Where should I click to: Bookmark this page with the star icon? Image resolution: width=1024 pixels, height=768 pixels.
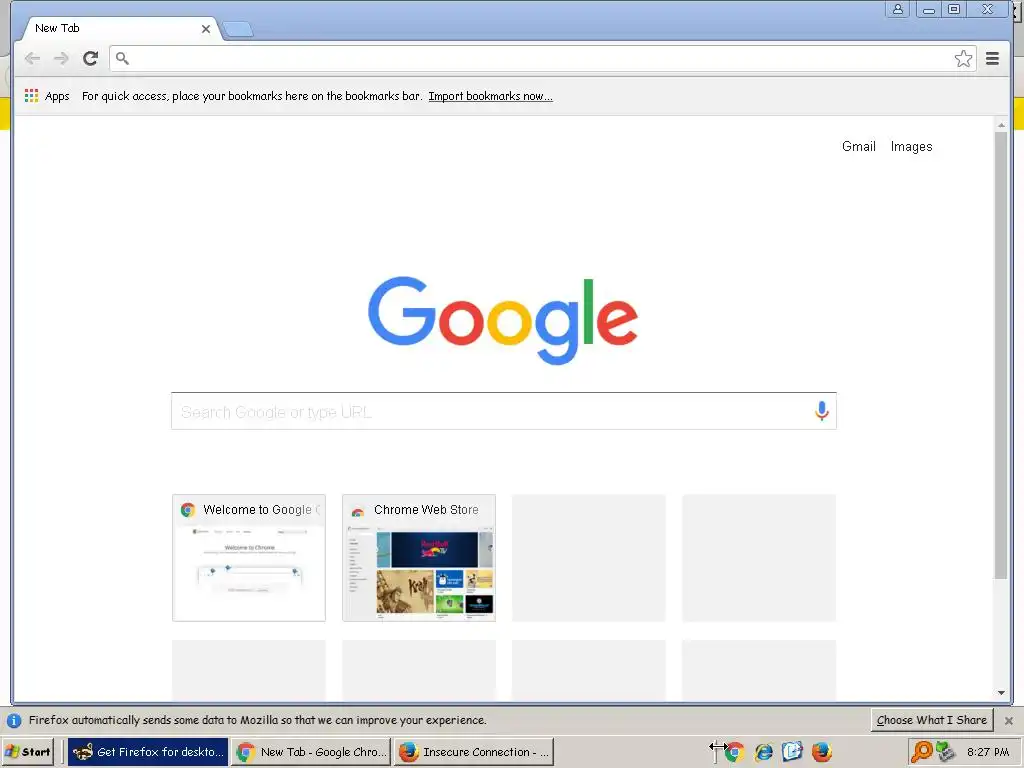click(963, 59)
